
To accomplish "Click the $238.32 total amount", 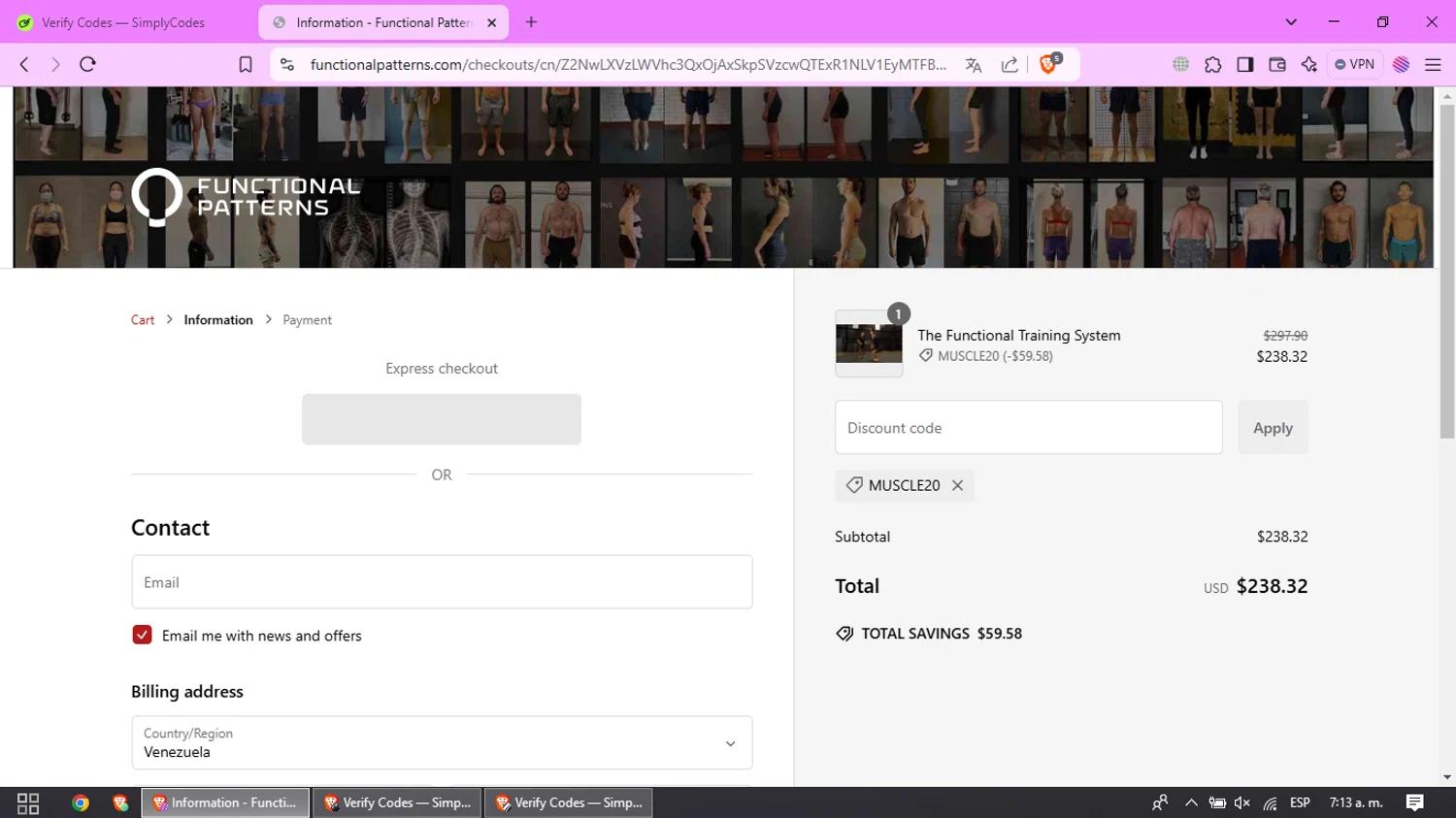I will [x=1272, y=586].
